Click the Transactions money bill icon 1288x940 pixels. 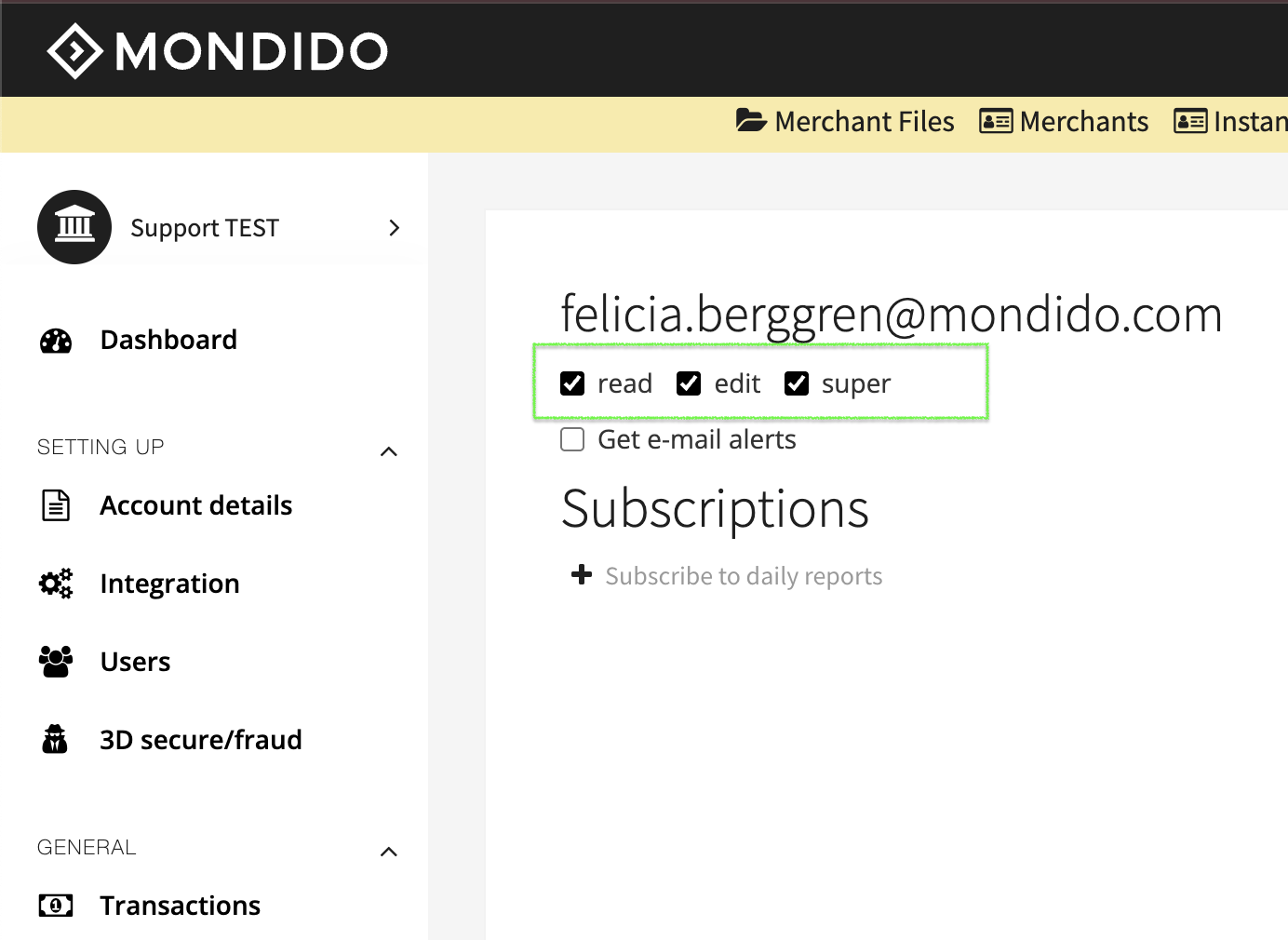coord(56,905)
